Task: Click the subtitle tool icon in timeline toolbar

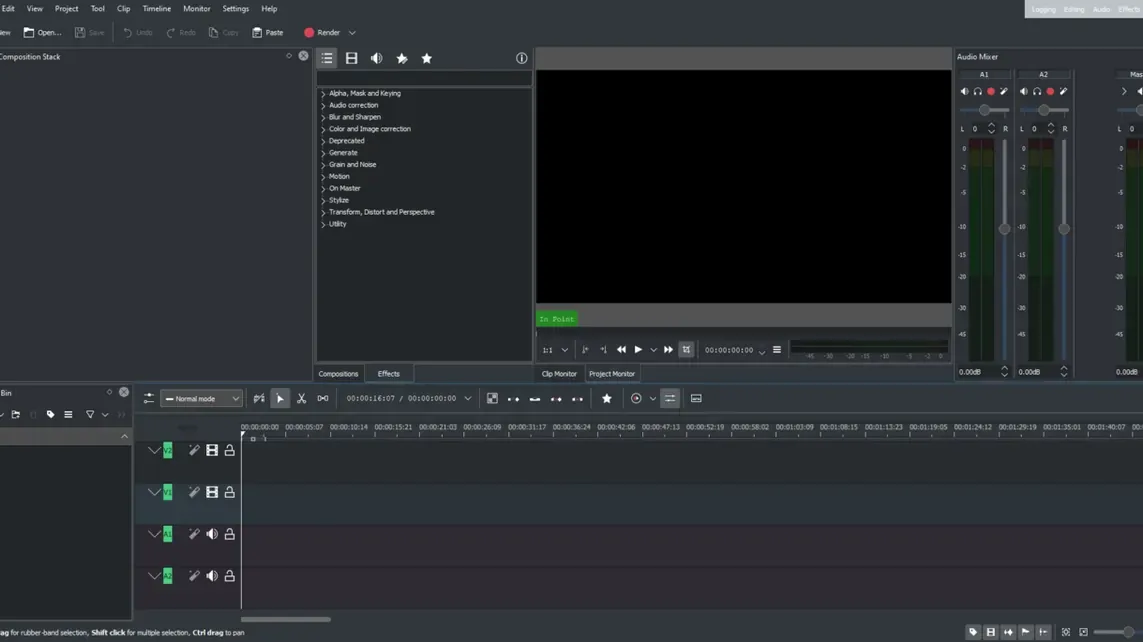Action: (x=696, y=399)
